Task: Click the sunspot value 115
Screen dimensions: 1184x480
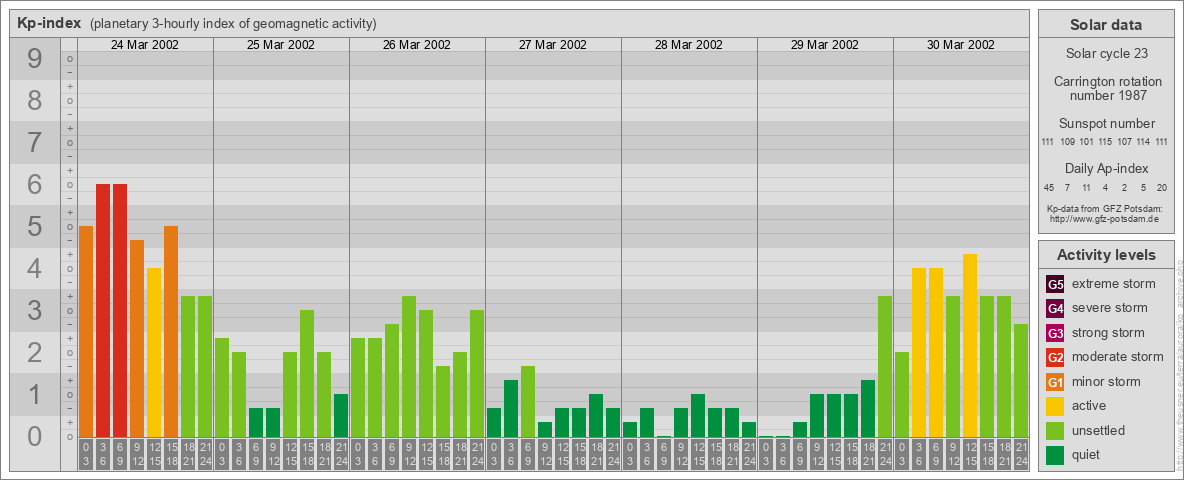Action: pos(1106,142)
